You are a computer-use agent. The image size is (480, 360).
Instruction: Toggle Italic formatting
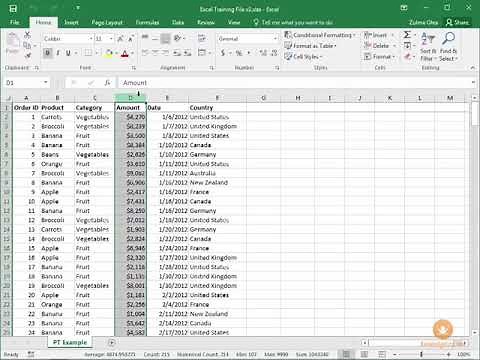(x=58, y=53)
